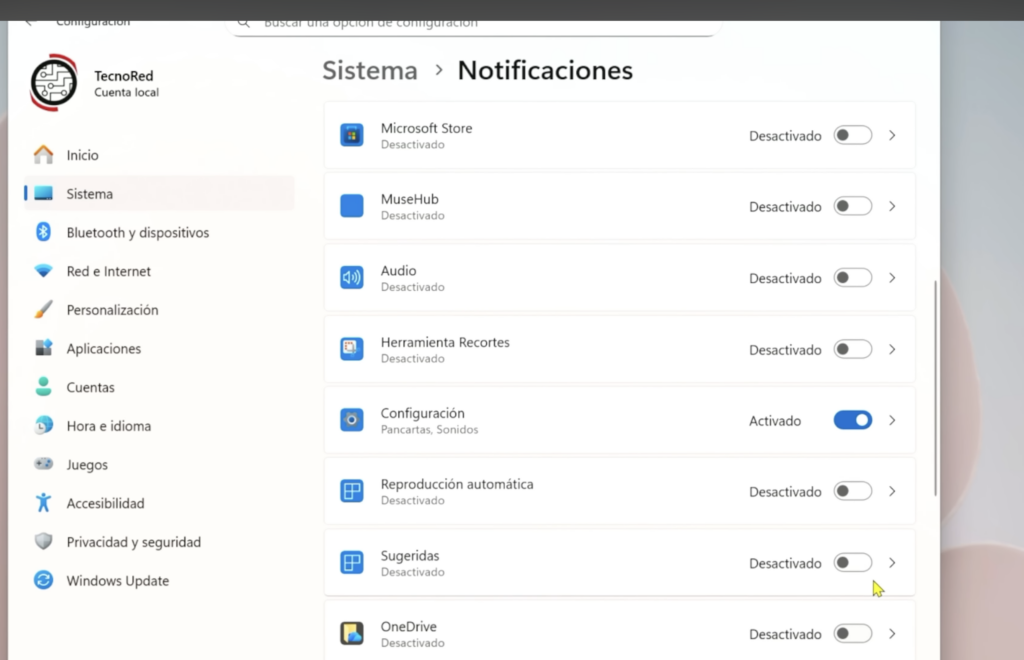The width and height of the screenshot is (1024, 660).
Task: Expand Audio notification settings chevron
Action: [x=892, y=277]
